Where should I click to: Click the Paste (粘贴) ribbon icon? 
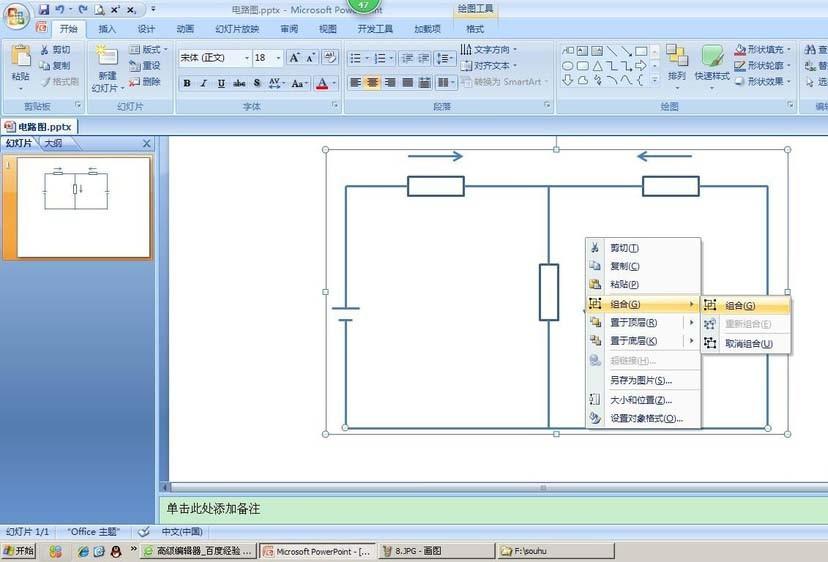point(20,62)
